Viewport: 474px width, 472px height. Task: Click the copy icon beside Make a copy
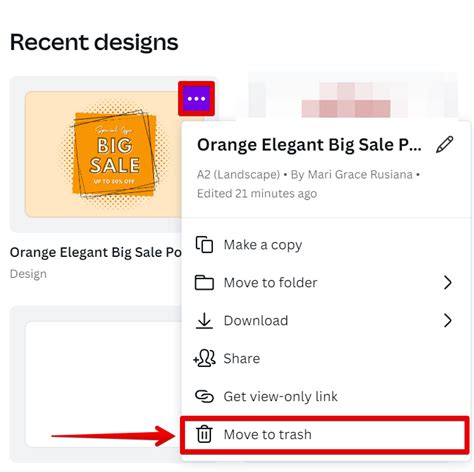(x=204, y=245)
